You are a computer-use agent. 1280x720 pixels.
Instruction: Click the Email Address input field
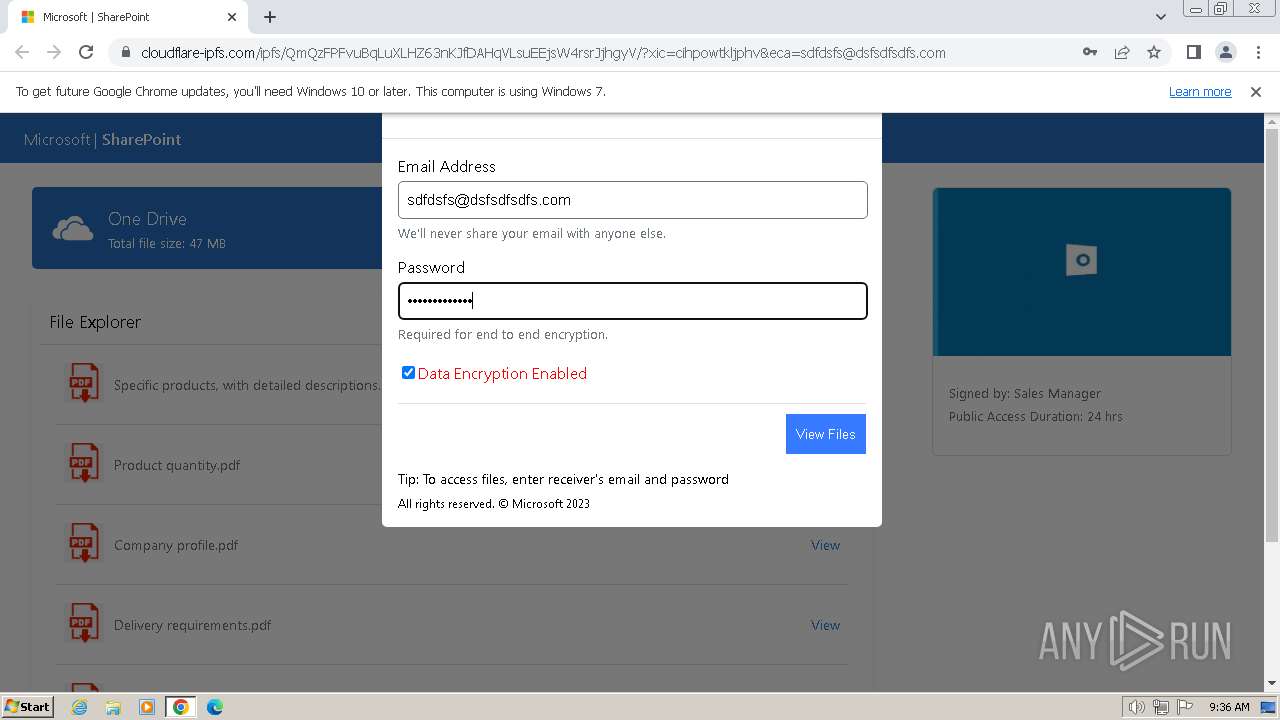pyautogui.click(x=632, y=200)
